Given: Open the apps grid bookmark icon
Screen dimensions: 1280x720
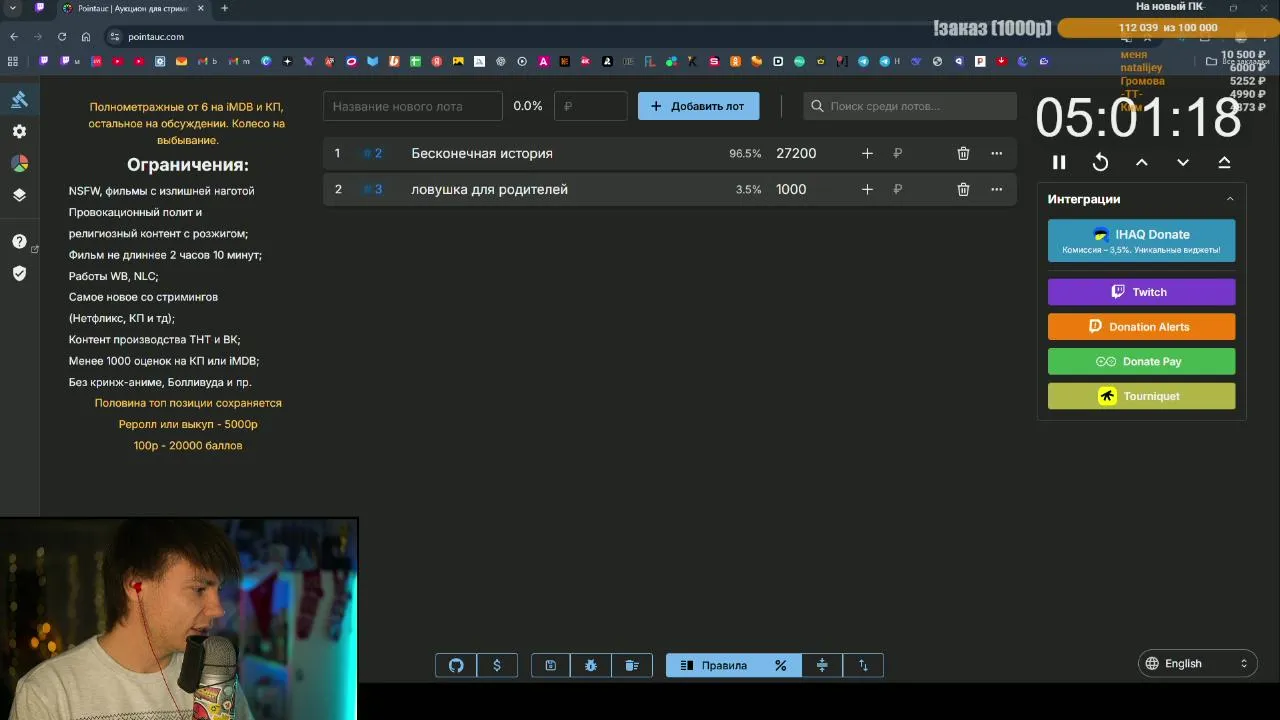Looking at the screenshot, I should [x=13, y=61].
